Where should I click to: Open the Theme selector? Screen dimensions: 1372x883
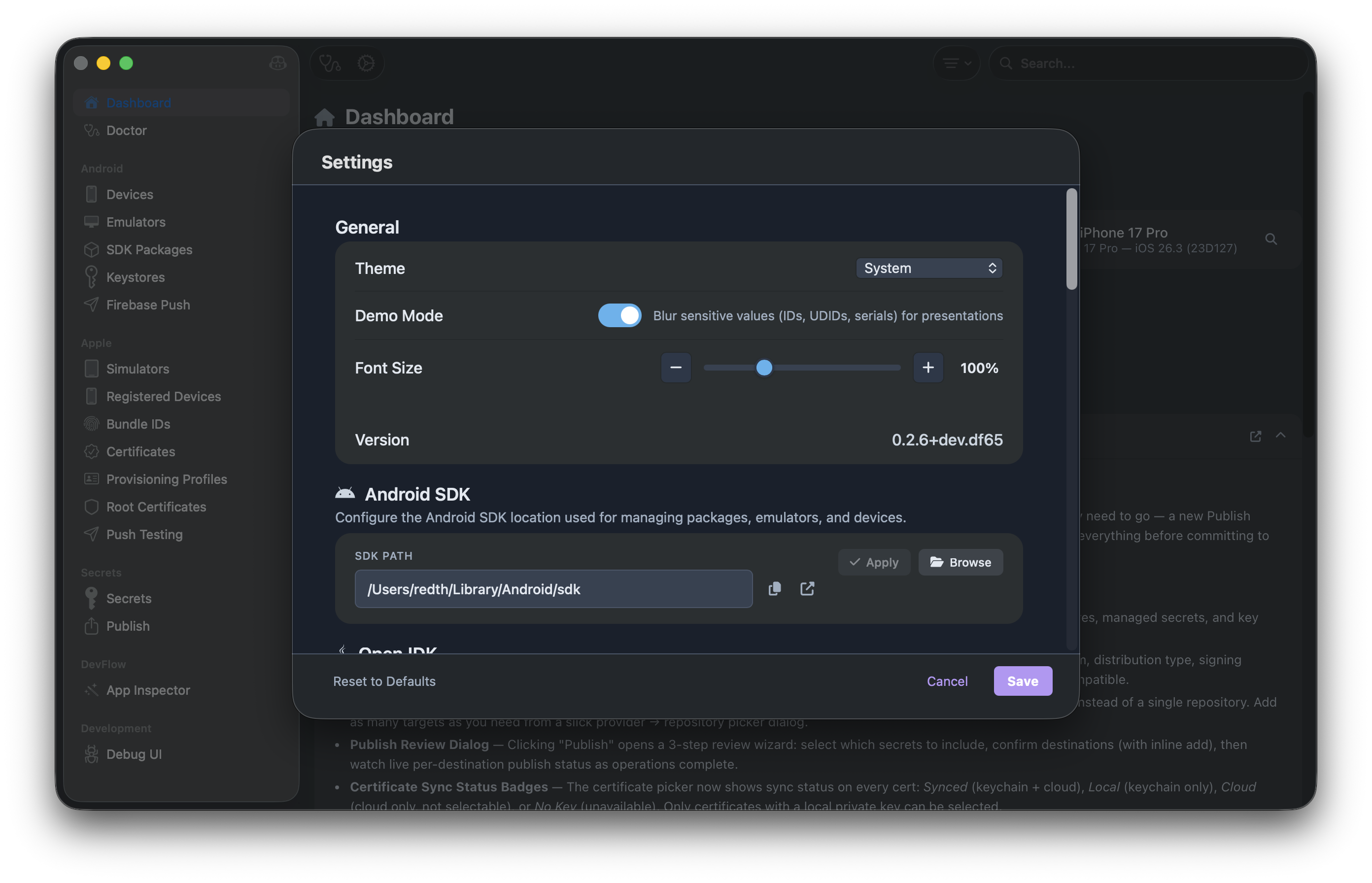929,268
